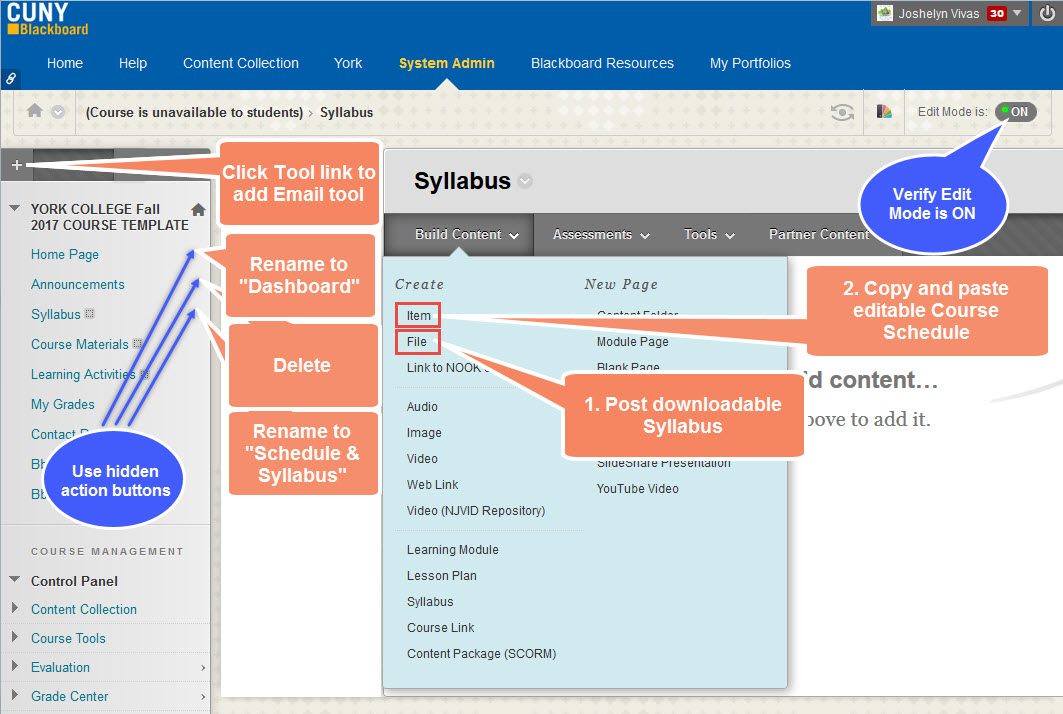Turn Edit Mode OFF
The image size is (1063, 714).
[1016, 112]
